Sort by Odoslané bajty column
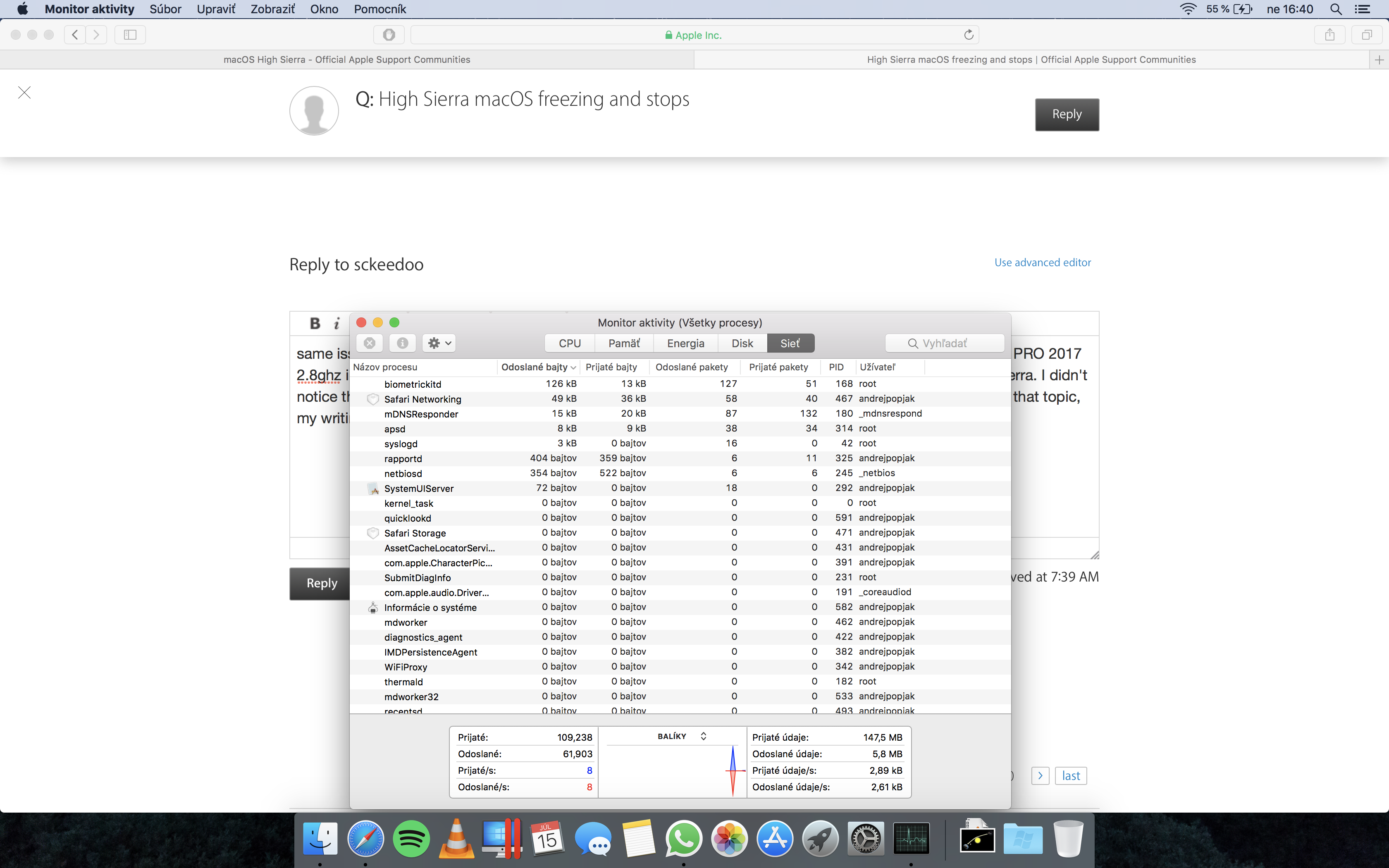 click(538, 367)
